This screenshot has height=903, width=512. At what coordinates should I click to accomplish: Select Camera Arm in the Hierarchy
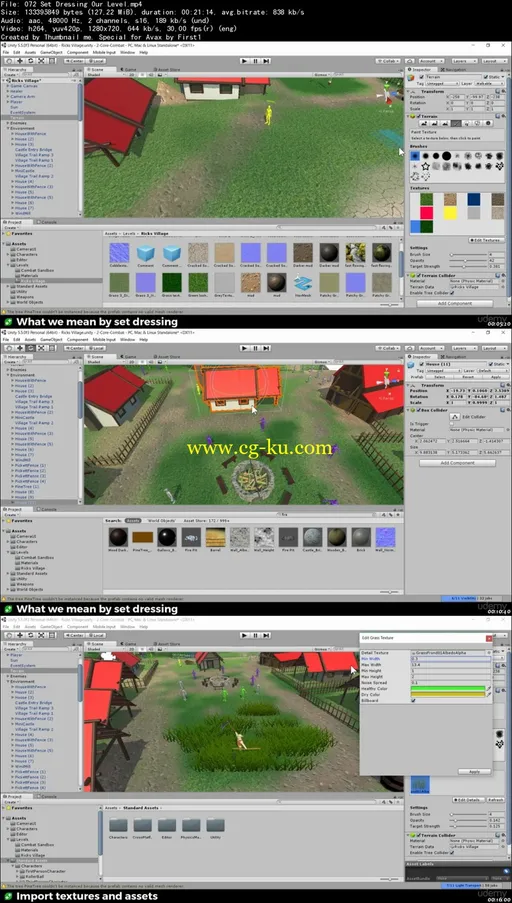click(x=22, y=97)
